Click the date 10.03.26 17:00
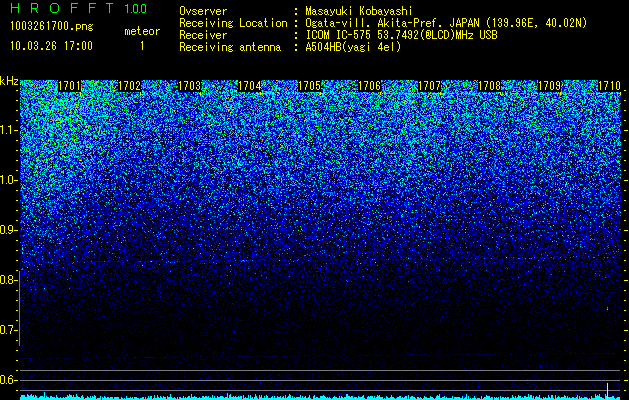The width and height of the screenshot is (629, 400). [x=51, y=46]
